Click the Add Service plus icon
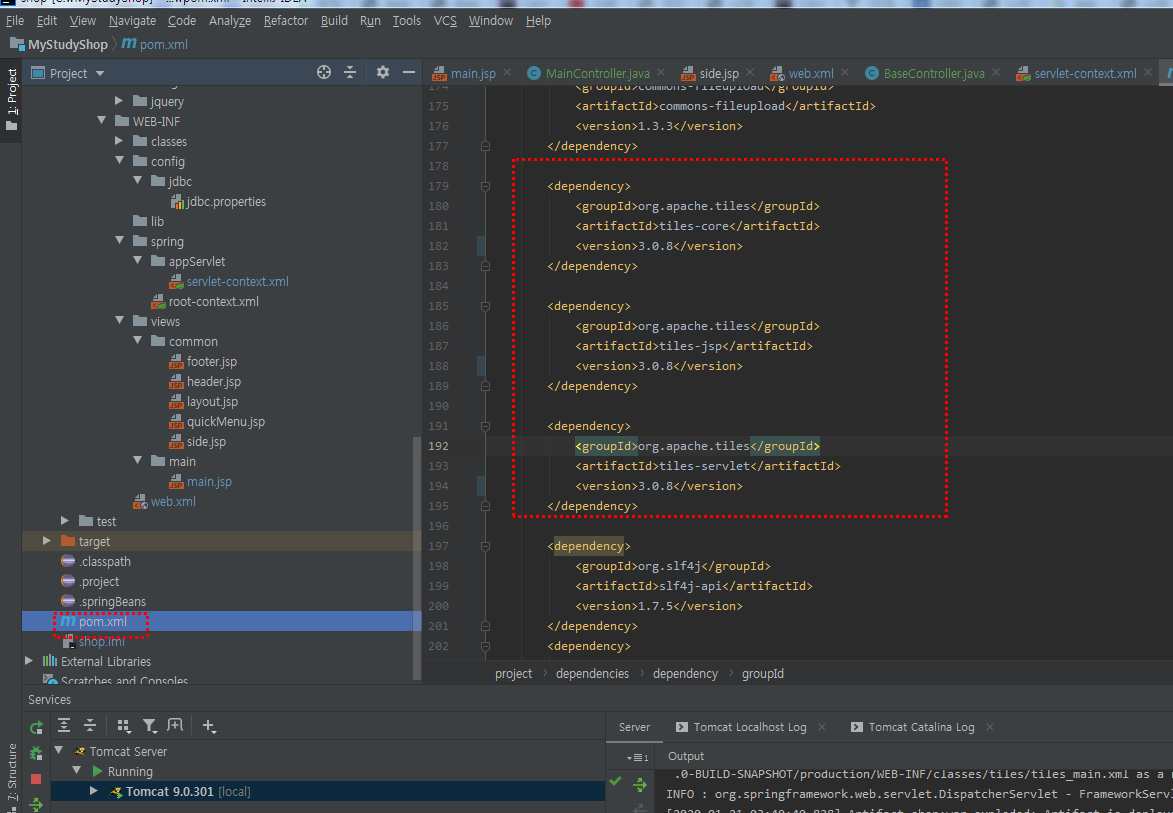Image resolution: width=1173 pixels, height=813 pixels. click(x=209, y=725)
